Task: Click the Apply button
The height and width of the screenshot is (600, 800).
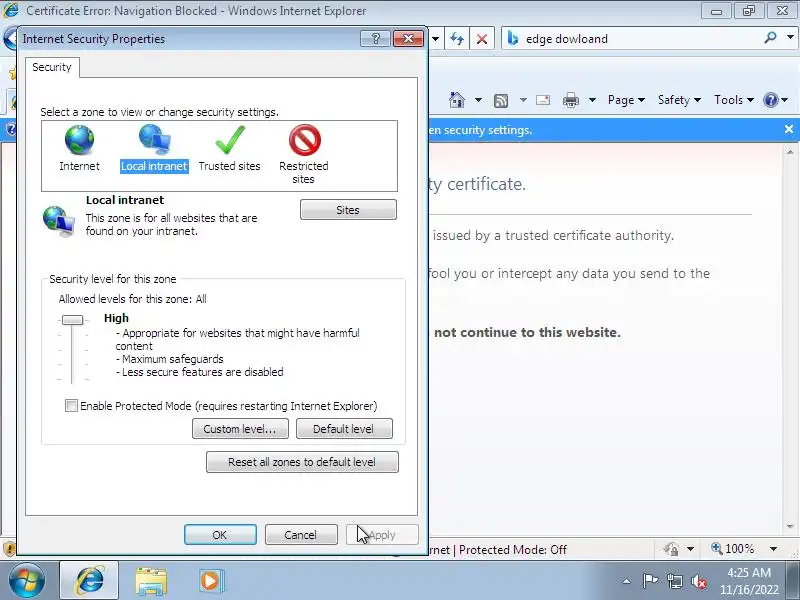Action: pos(382,535)
